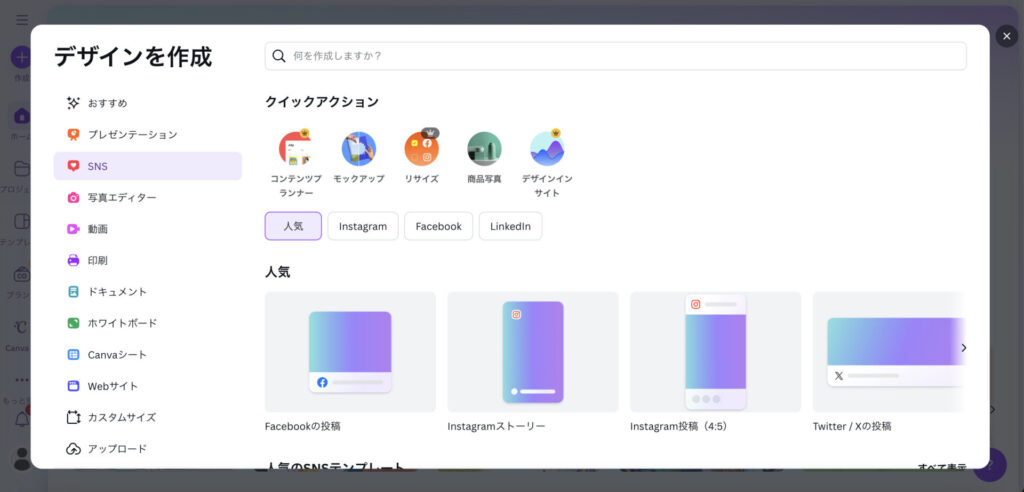Choose カスタムサイズ option
The width and height of the screenshot is (1024, 492).
[122, 417]
